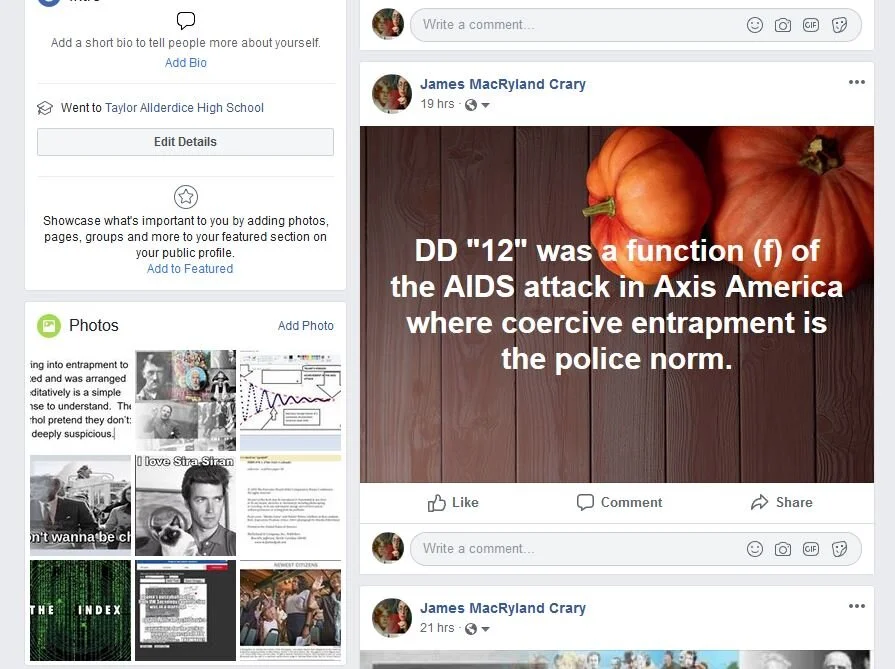Click the speech bubble bio icon
Image resolution: width=895 pixels, height=669 pixels.
(x=186, y=21)
